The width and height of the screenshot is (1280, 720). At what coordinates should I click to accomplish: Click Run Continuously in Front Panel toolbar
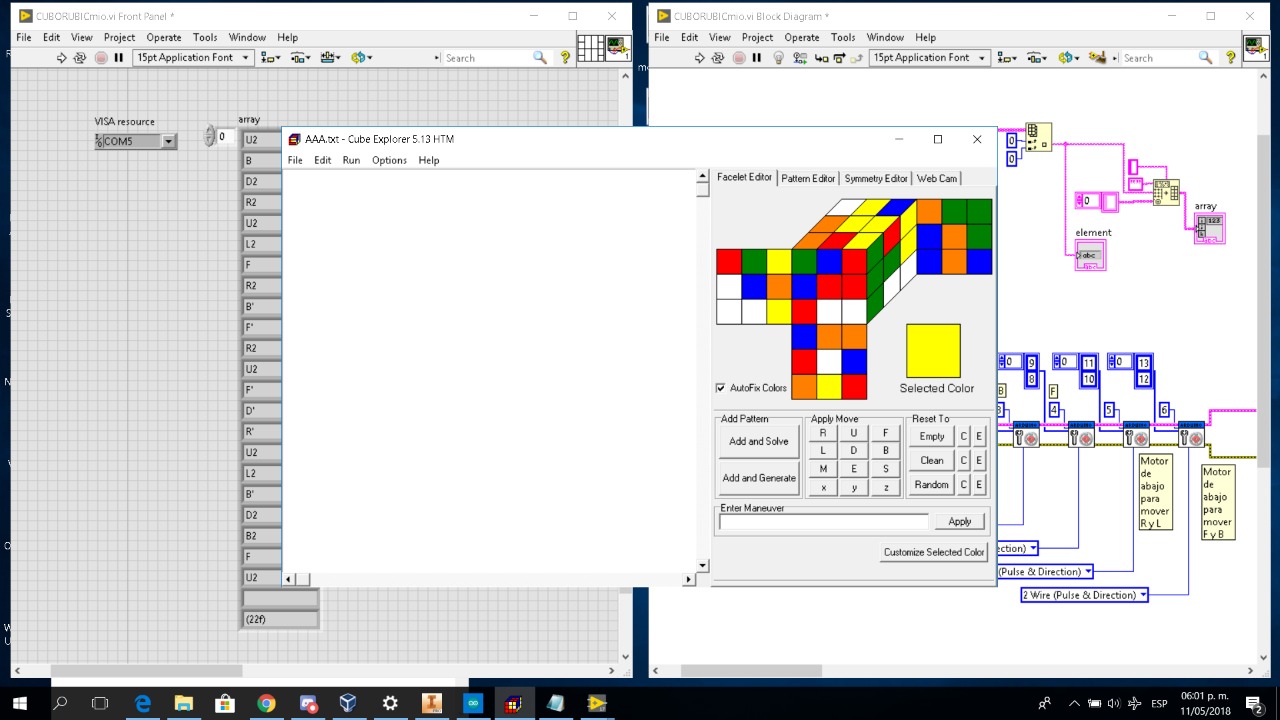(80, 58)
